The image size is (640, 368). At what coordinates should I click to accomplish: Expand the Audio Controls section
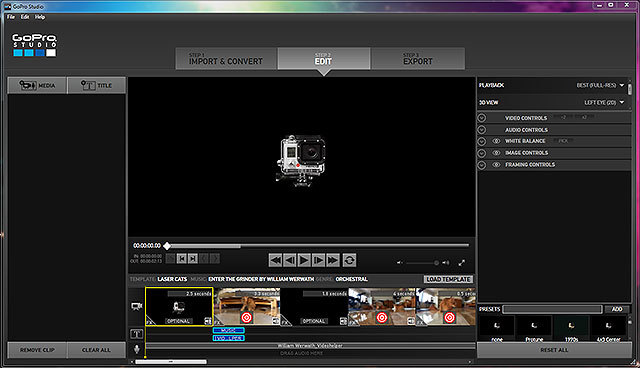(482, 130)
